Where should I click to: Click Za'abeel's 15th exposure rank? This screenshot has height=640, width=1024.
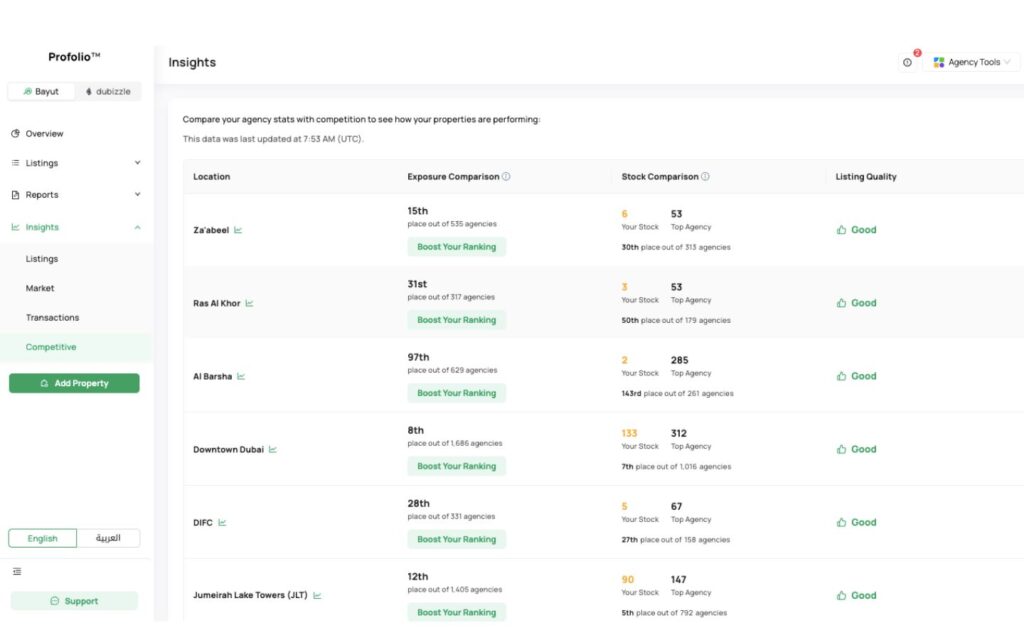[x=418, y=211]
